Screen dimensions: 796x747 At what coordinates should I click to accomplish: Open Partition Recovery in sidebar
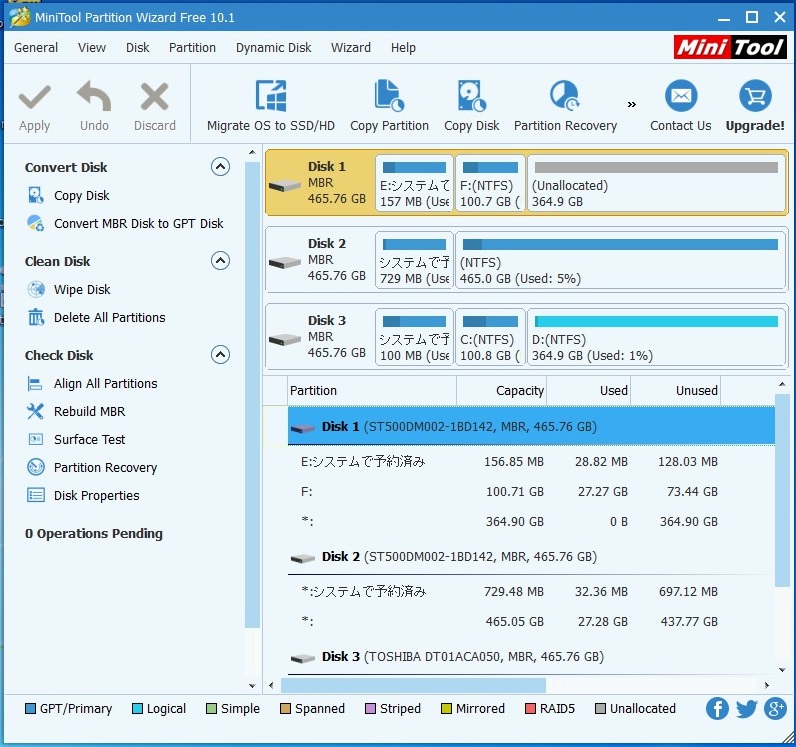coord(105,467)
